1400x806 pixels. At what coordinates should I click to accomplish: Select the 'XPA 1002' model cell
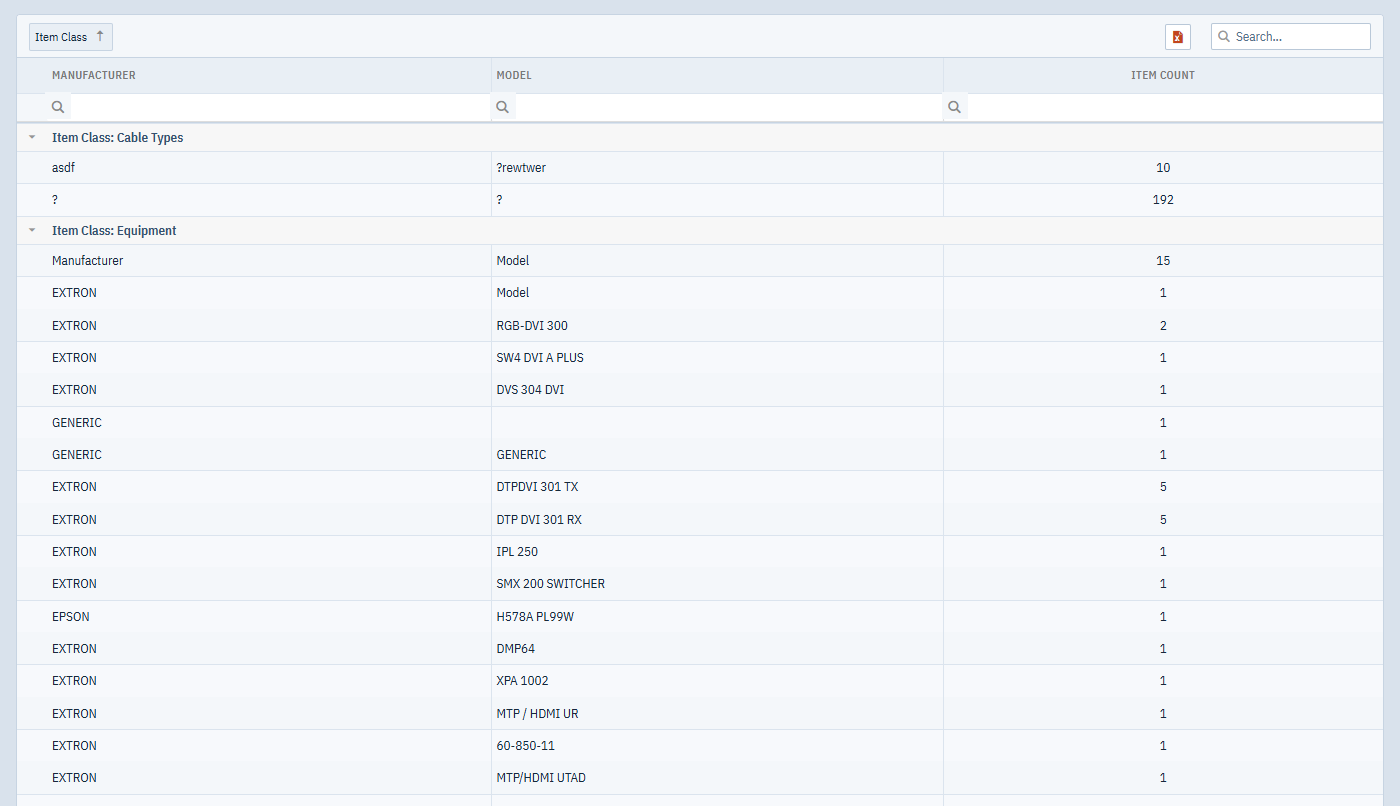tap(717, 681)
